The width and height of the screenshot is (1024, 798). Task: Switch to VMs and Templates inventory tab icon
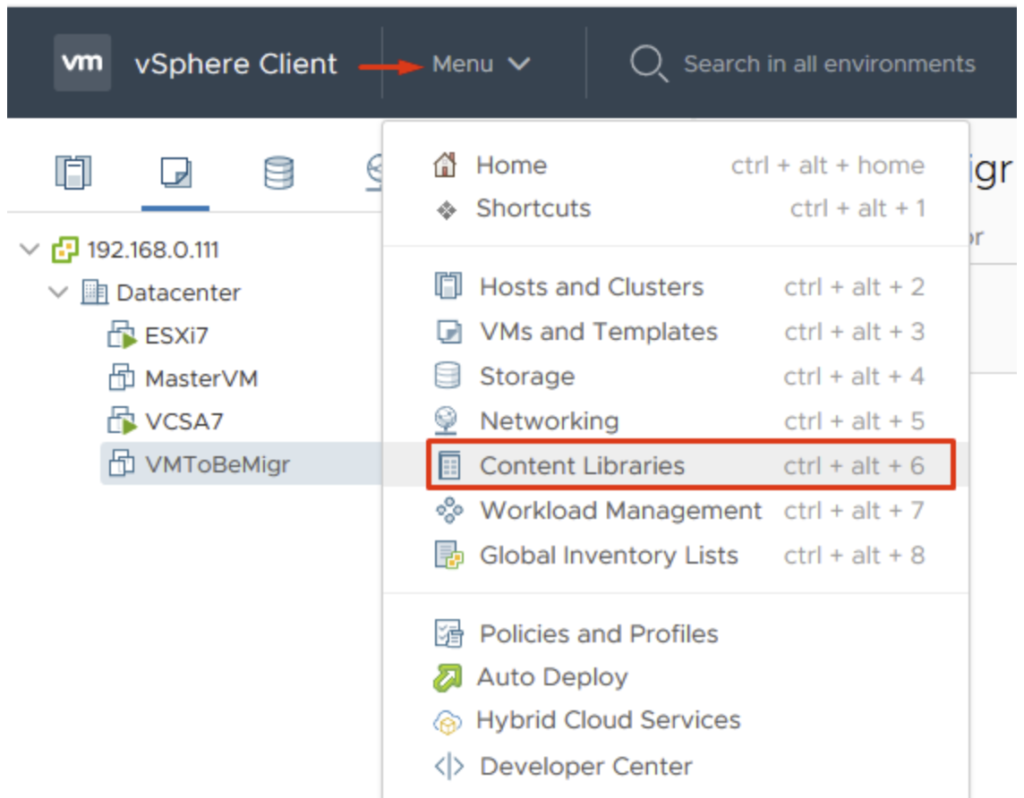[176, 172]
